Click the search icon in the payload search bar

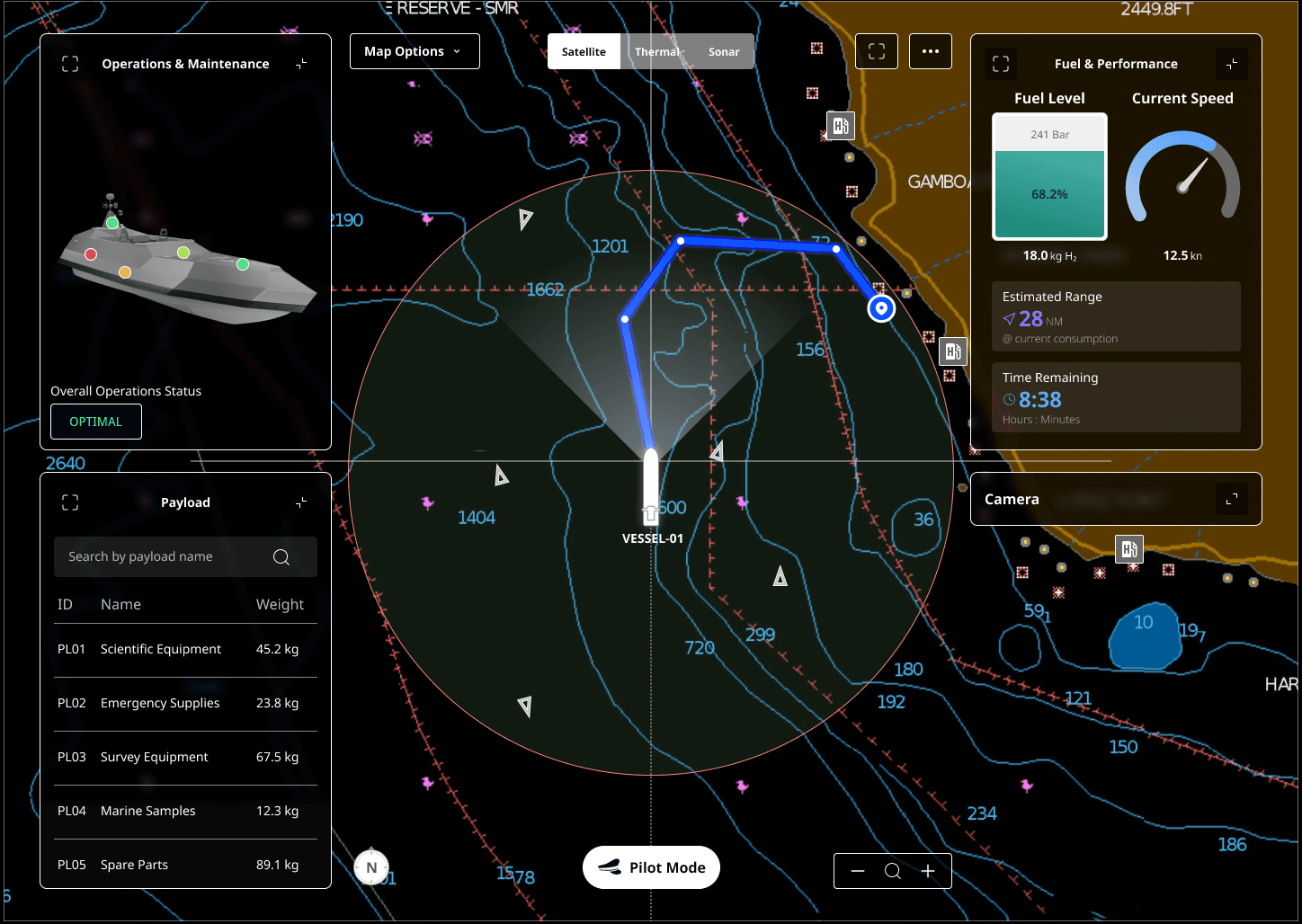tap(281, 556)
